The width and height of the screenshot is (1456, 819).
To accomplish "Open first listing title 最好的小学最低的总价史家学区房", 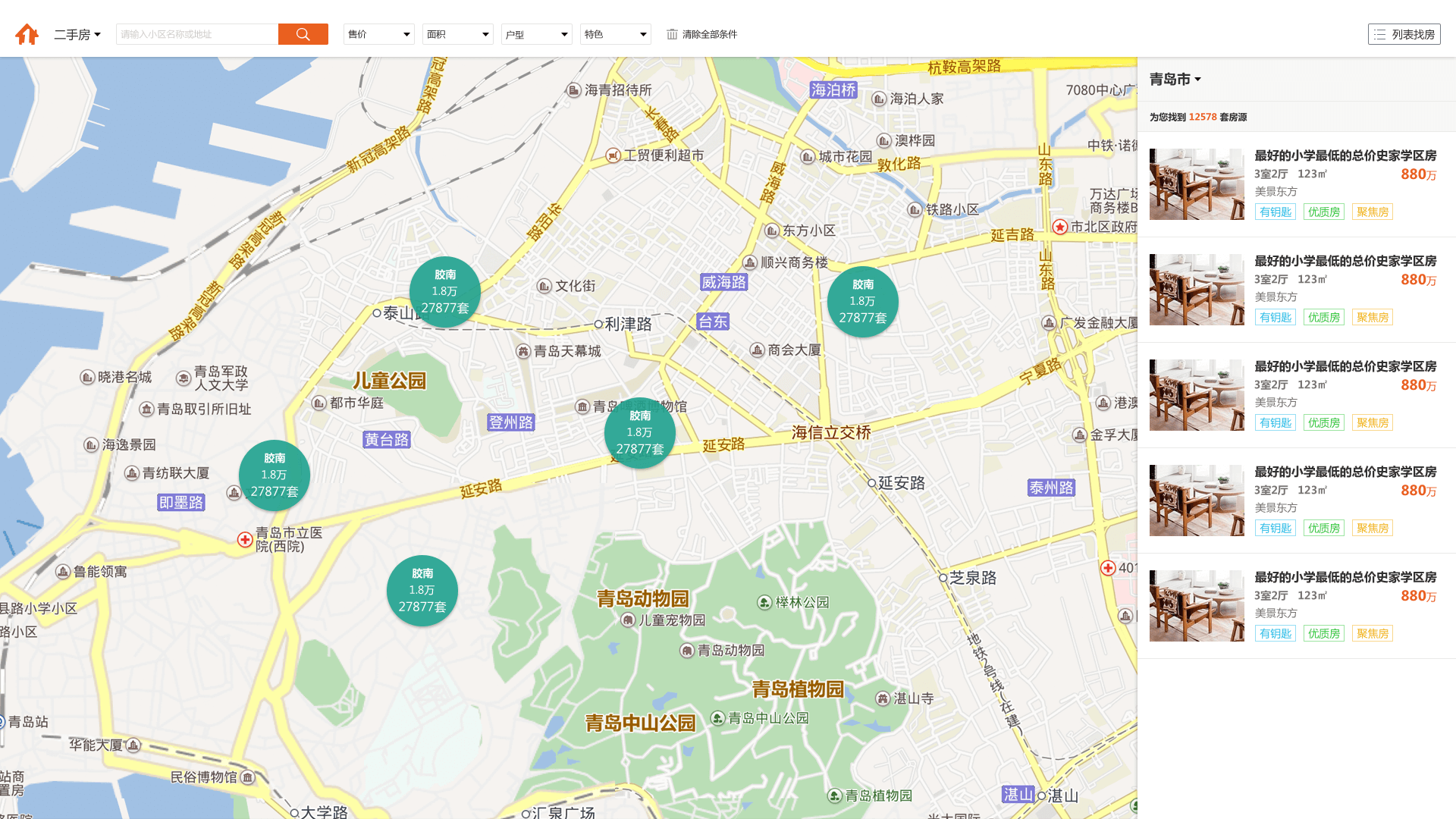I will pyautogui.click(x=1345, y=155).
